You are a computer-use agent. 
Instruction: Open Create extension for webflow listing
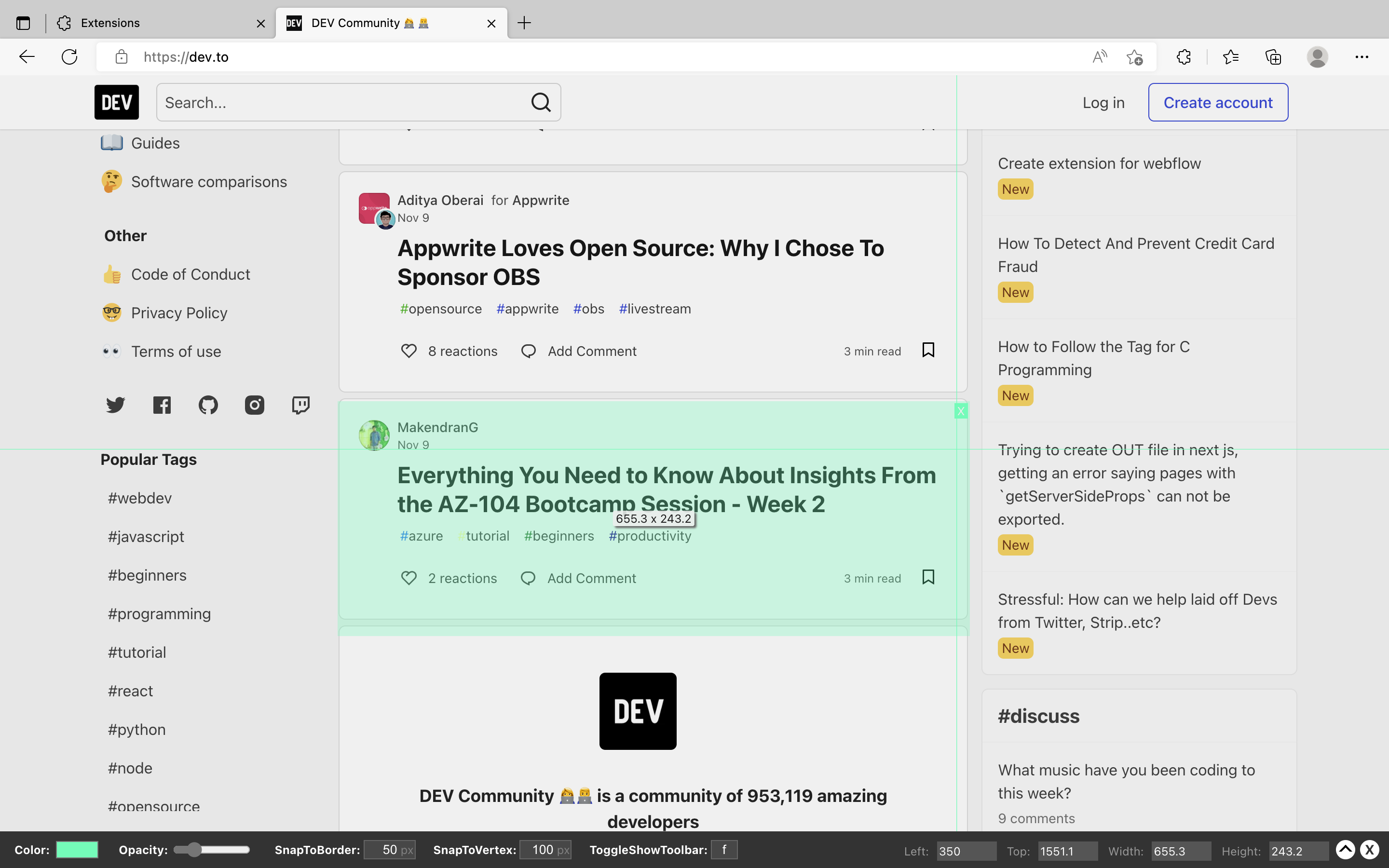[1099, 163]
